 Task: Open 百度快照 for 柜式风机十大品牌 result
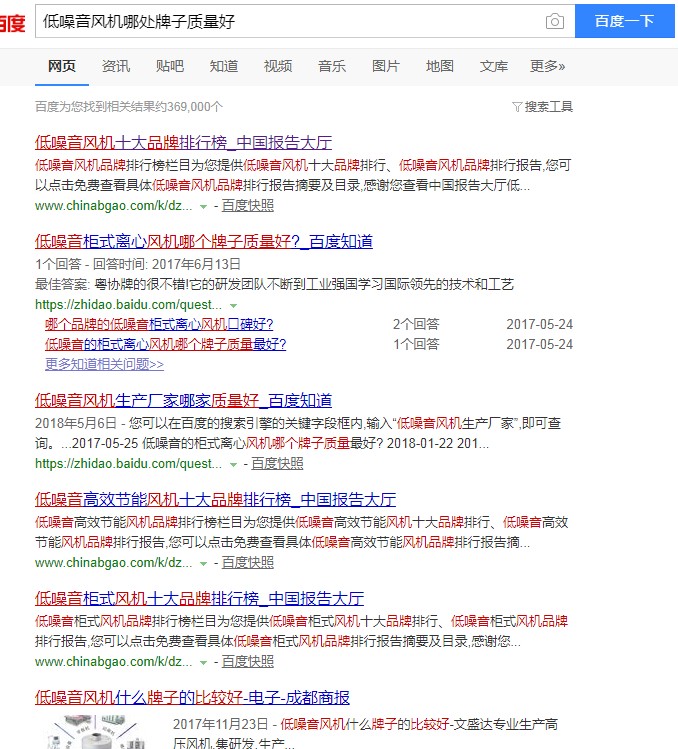click(x=248, y=662)
